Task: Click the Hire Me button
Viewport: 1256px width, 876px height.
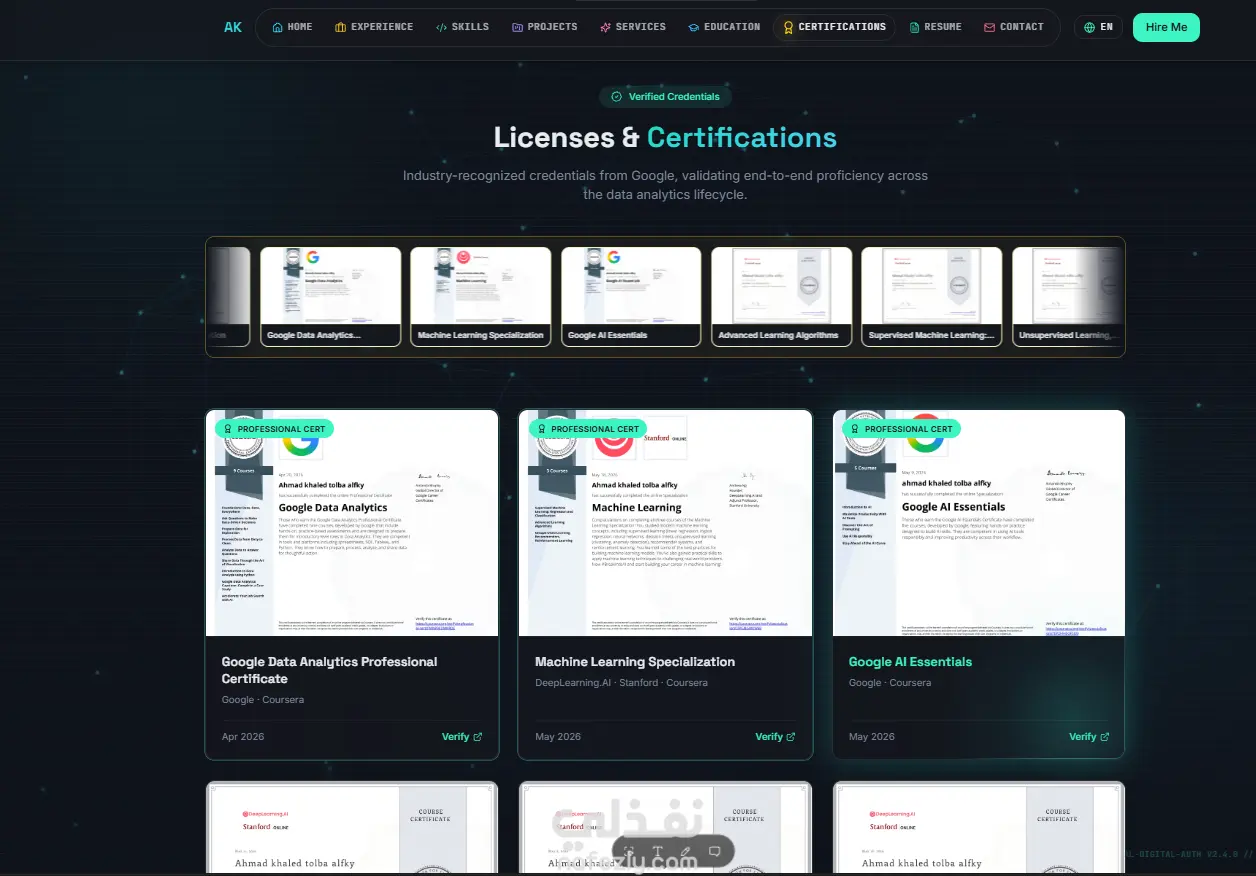Action: (1166, 27)
